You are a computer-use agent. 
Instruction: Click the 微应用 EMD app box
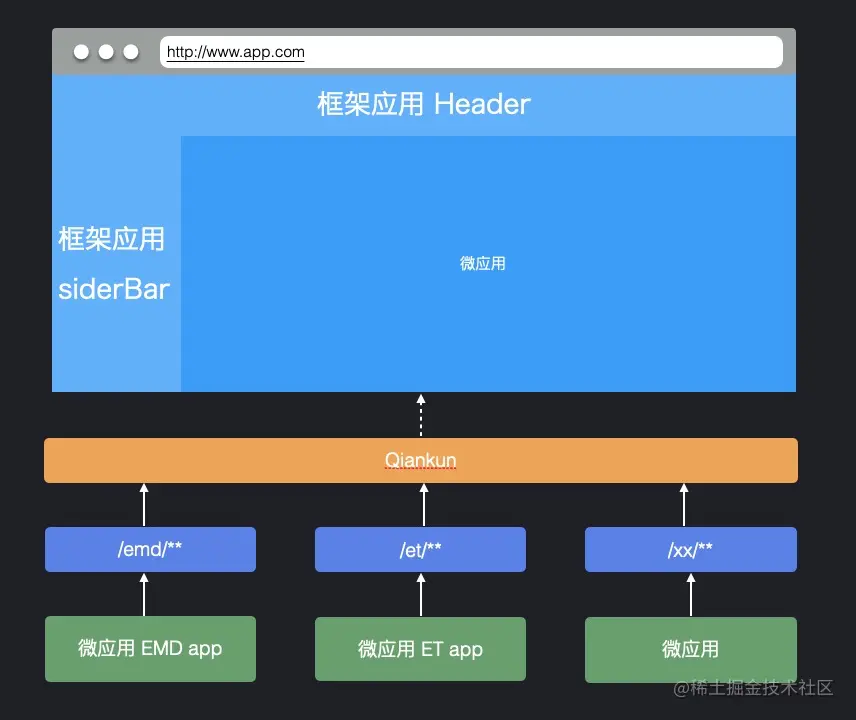click(150, 648)
